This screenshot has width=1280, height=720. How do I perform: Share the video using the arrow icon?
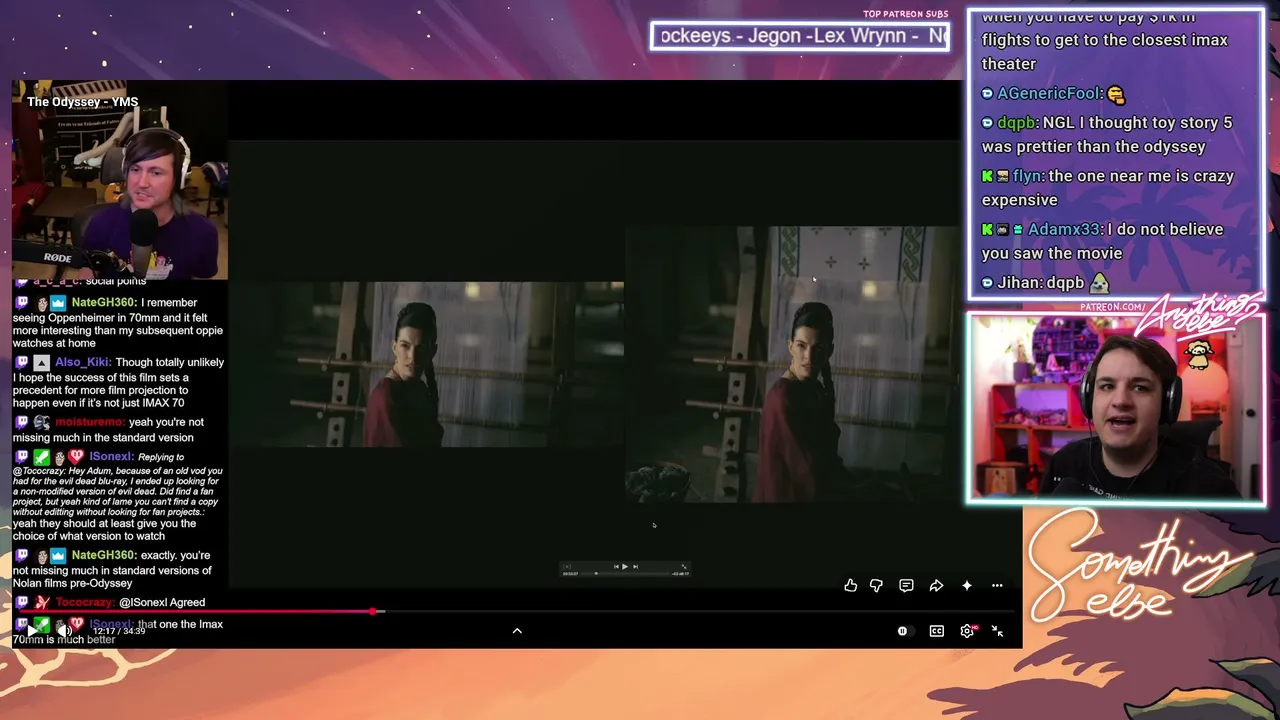pos(936,585)
